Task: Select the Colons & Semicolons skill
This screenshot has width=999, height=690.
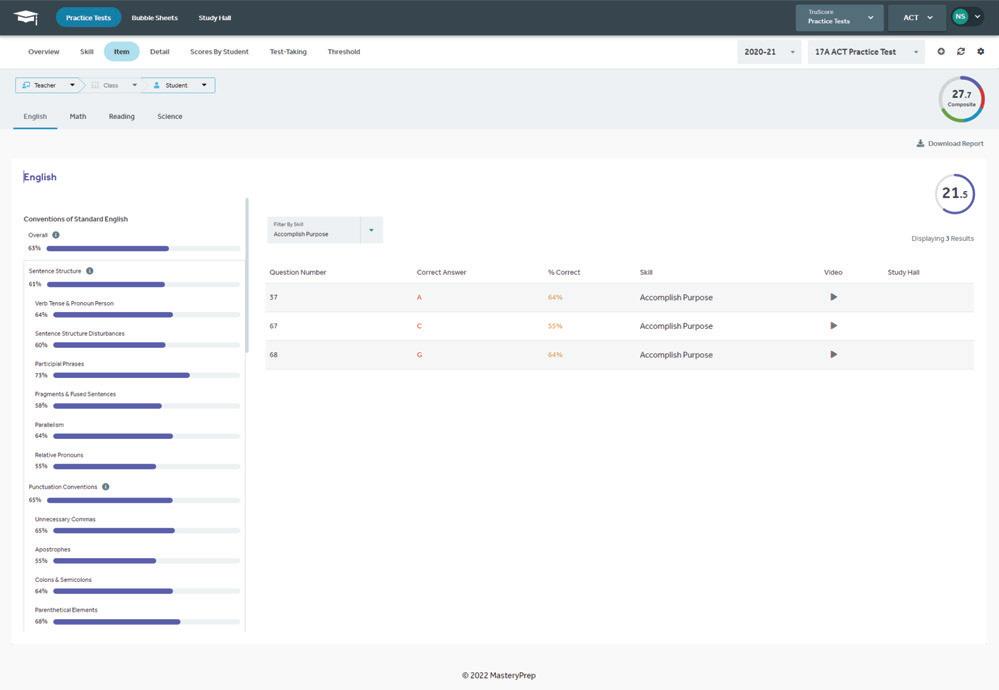Action: pos(63,580)
